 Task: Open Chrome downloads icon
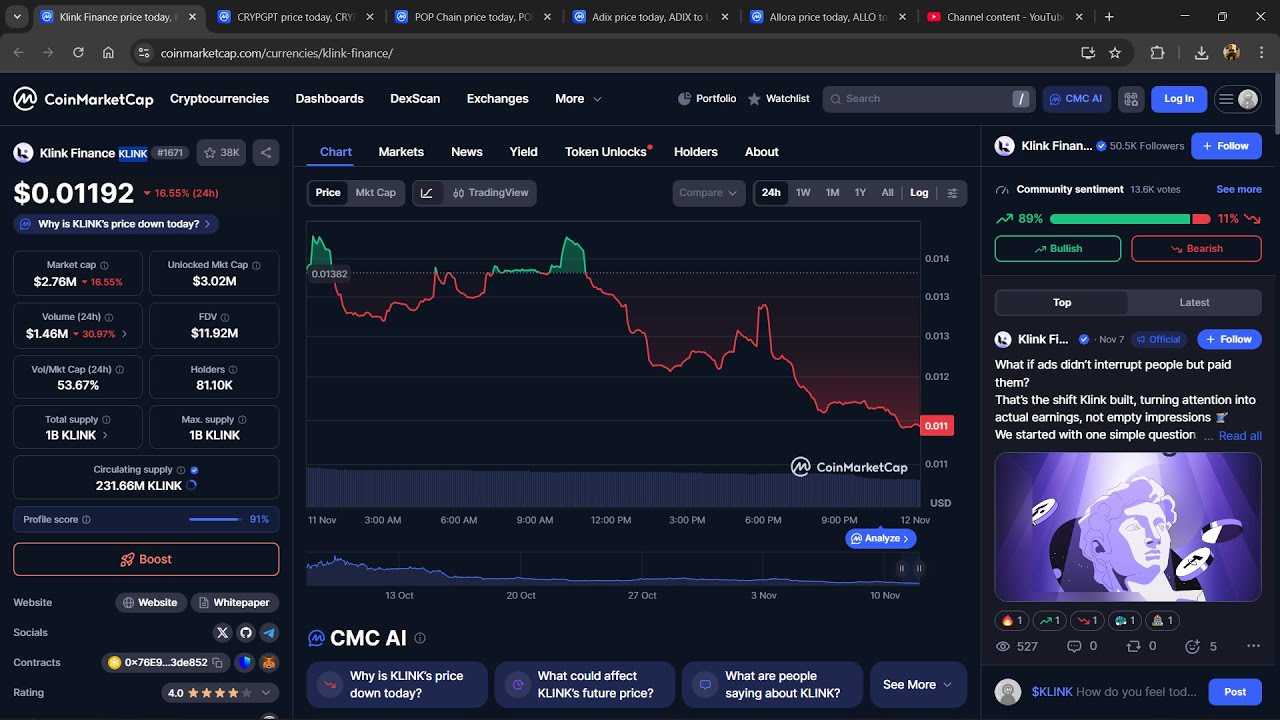click(x=1201, y=53)
